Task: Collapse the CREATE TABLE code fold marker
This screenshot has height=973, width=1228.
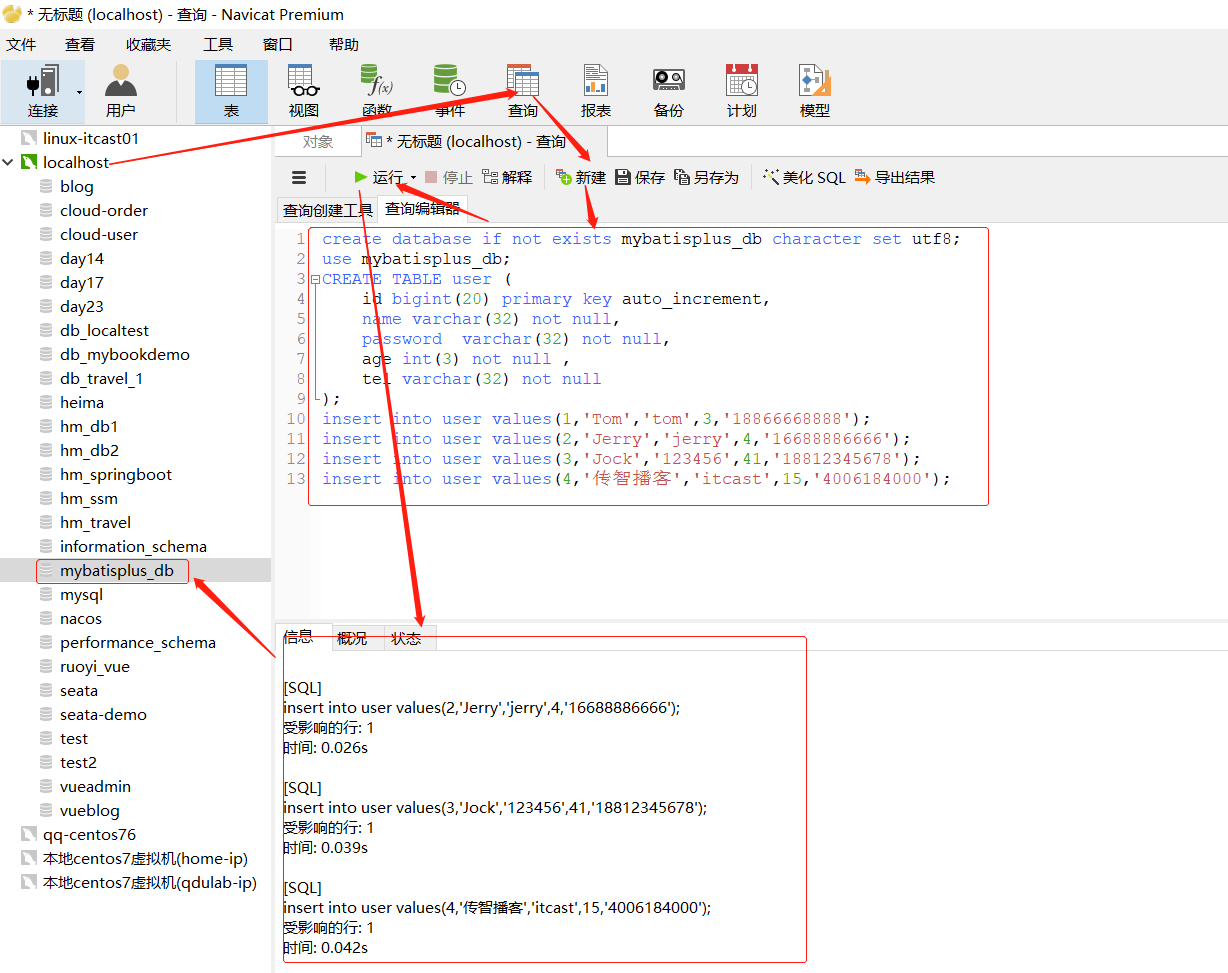Action: click(315, 279)
